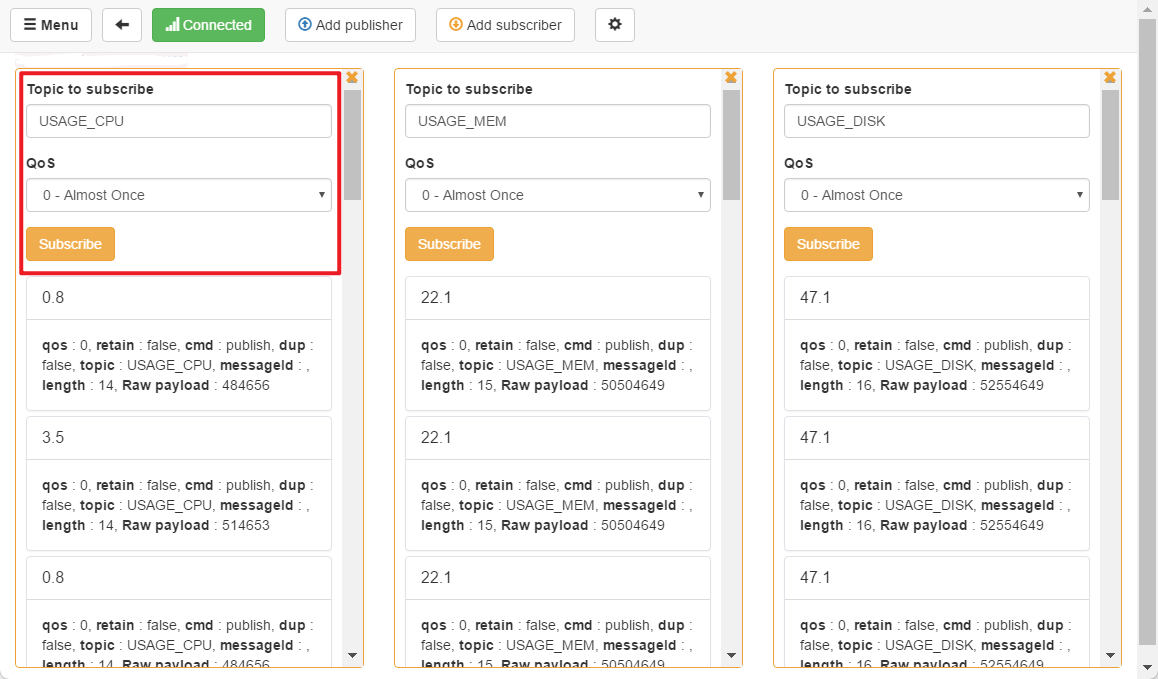Click Add publisher button
1158x679 pixels.
[350, 25]
